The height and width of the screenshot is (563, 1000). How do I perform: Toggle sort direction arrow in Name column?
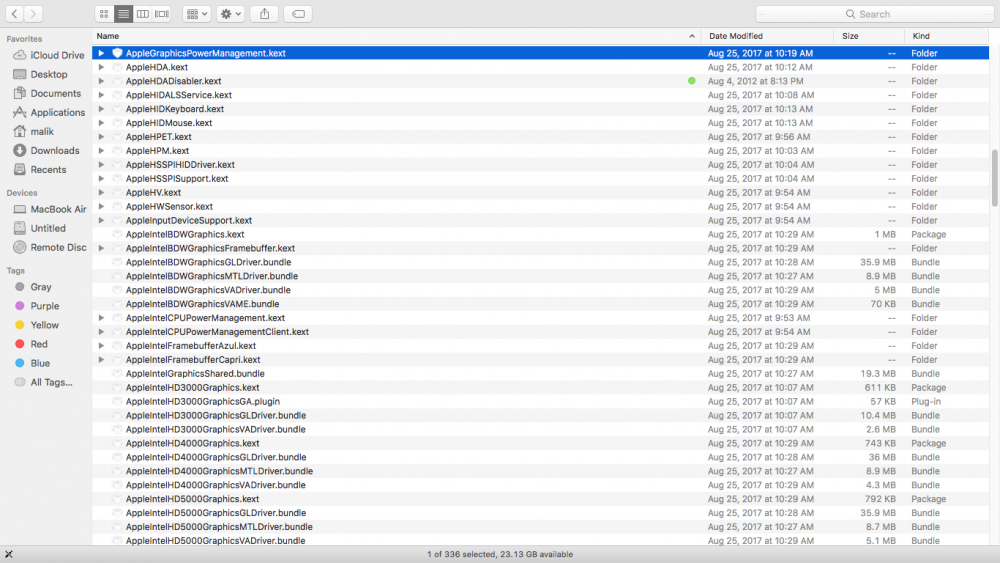point(692,36)
